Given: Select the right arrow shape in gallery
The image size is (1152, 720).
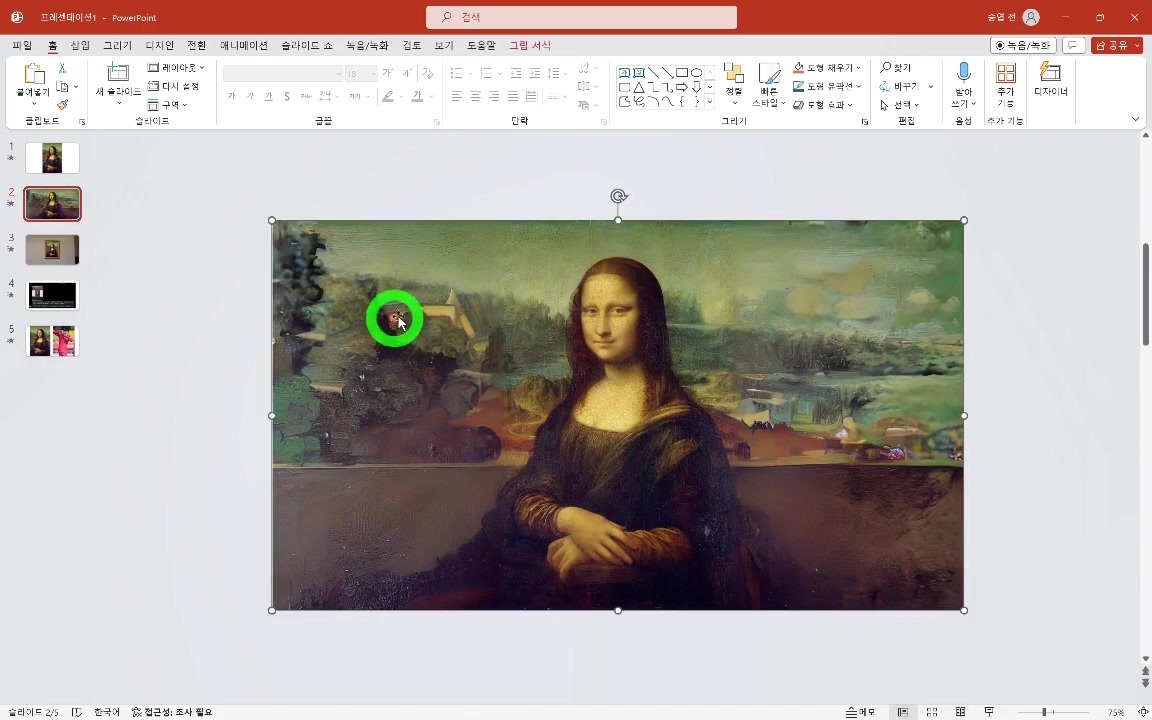Looking at the screenshot, I should coord(682,87).
